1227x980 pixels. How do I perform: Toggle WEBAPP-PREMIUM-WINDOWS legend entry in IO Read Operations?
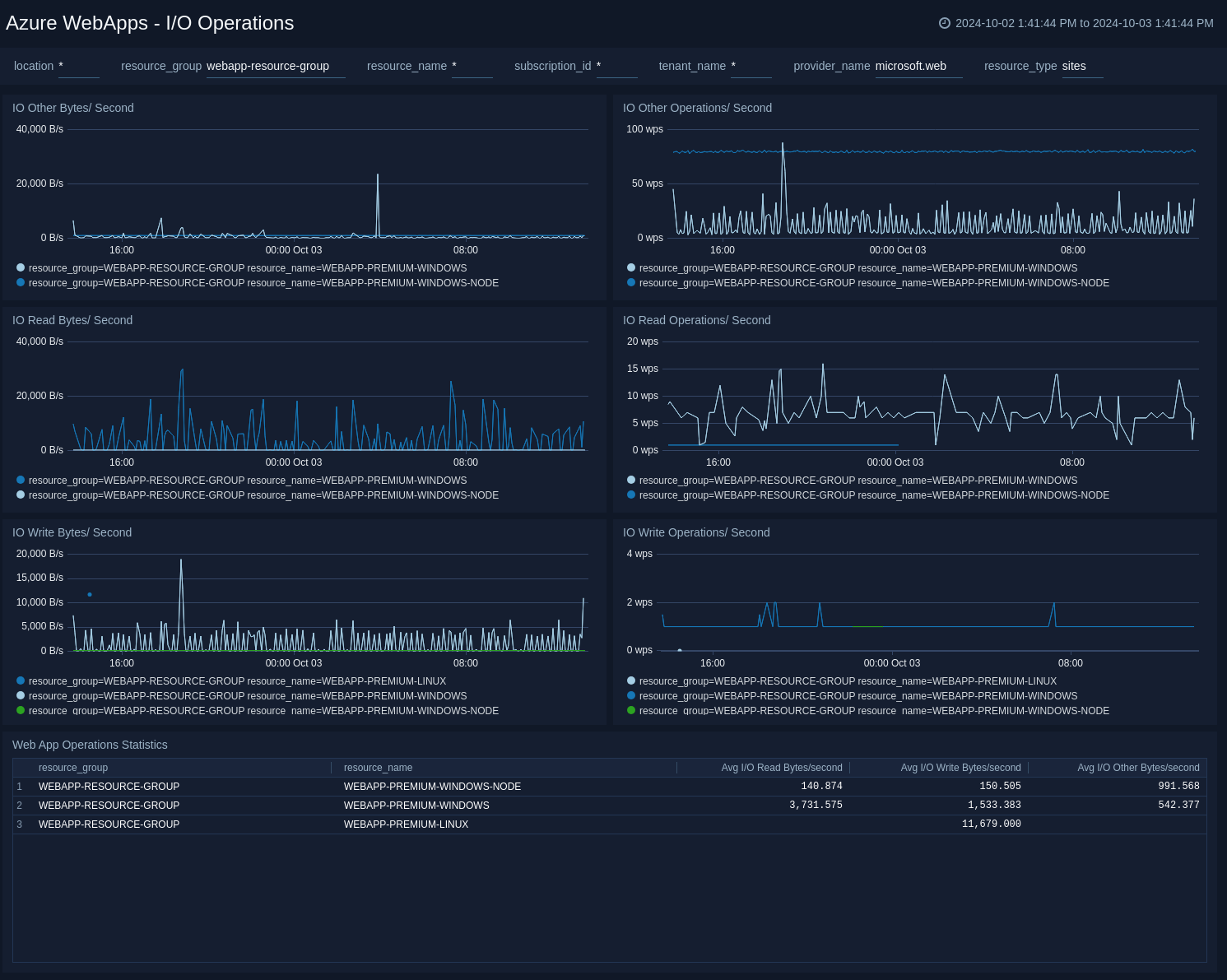tap(853, 481)
